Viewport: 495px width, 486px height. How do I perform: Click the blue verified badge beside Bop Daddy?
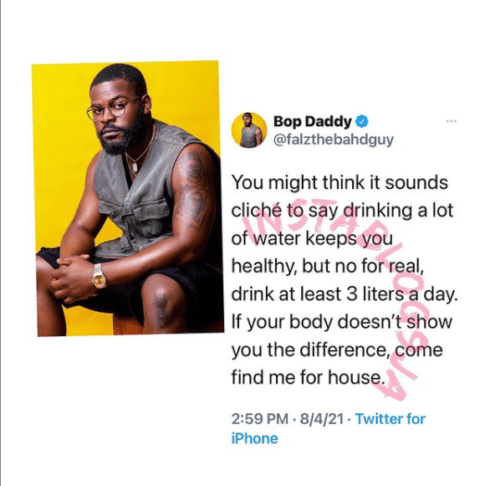pyautogui.click(x=362, y=121)
